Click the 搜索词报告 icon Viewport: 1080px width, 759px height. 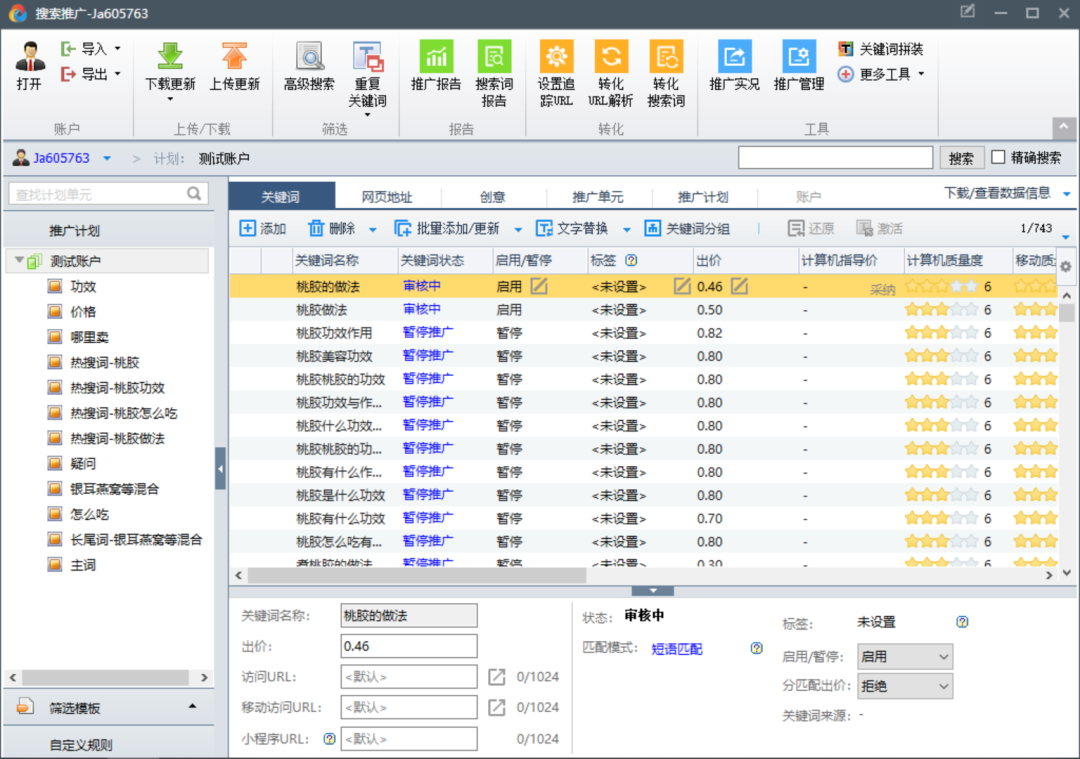493,56
